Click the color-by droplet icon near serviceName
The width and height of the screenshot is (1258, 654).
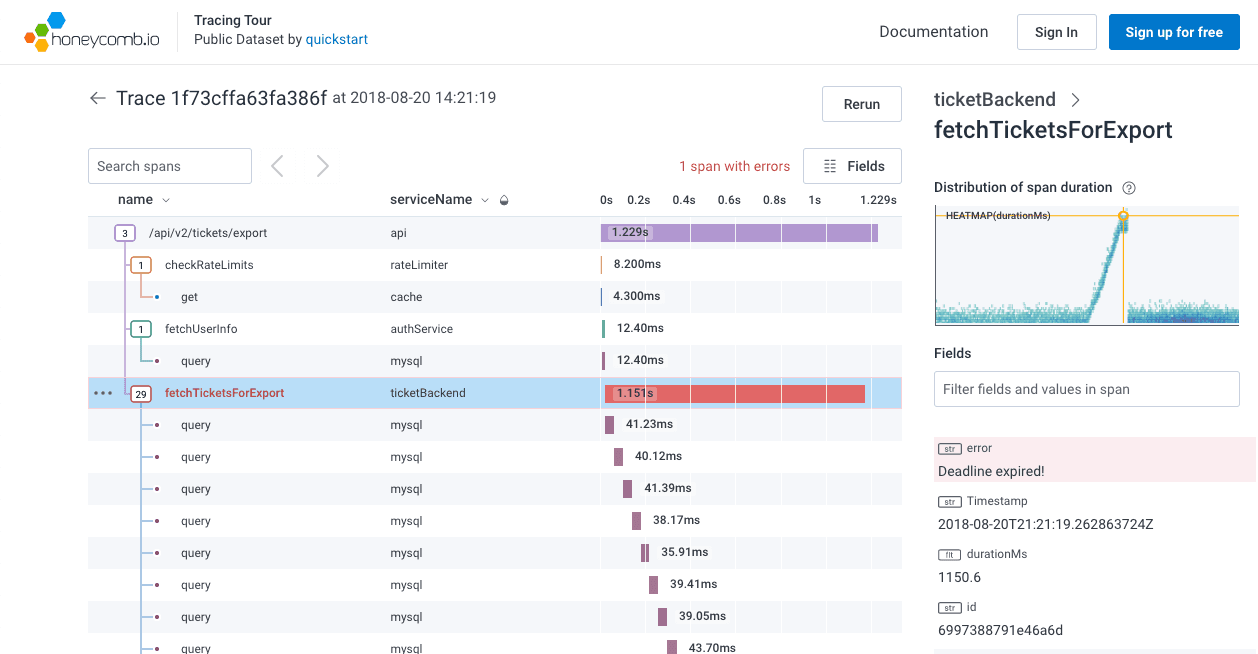click(504, 200)
